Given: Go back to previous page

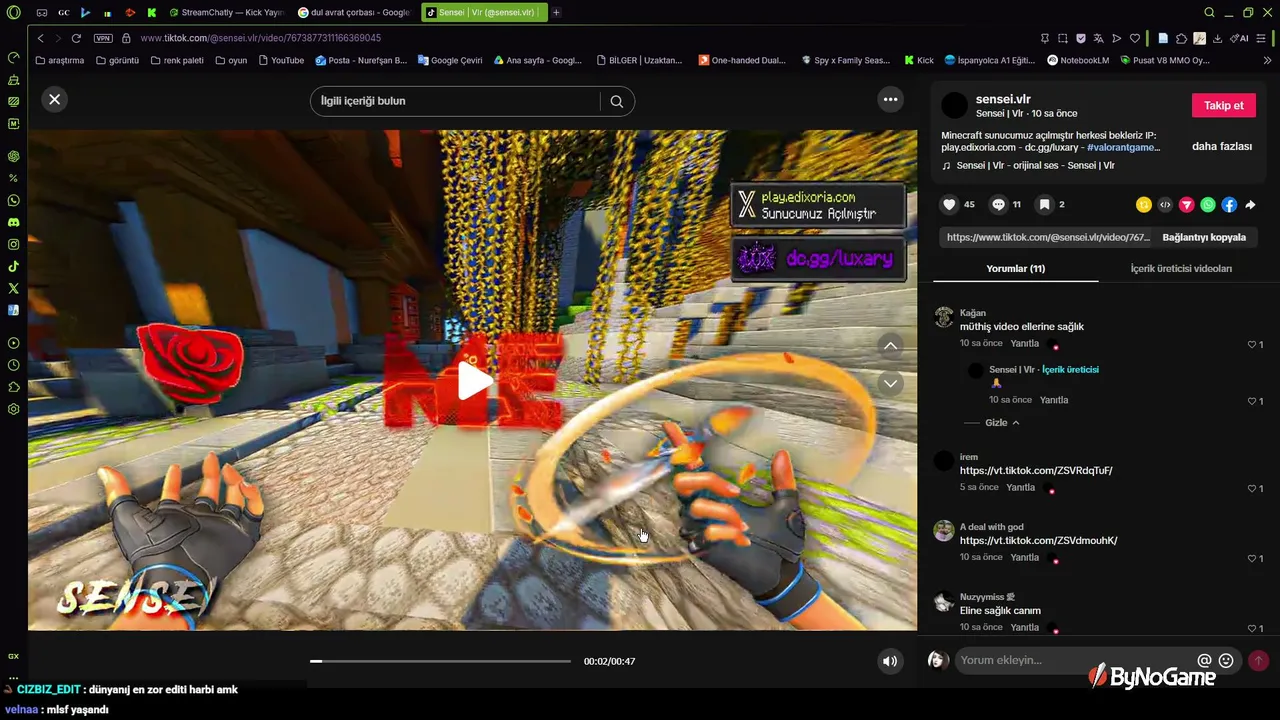Looking at the screenshot, I should pos(40,38).
